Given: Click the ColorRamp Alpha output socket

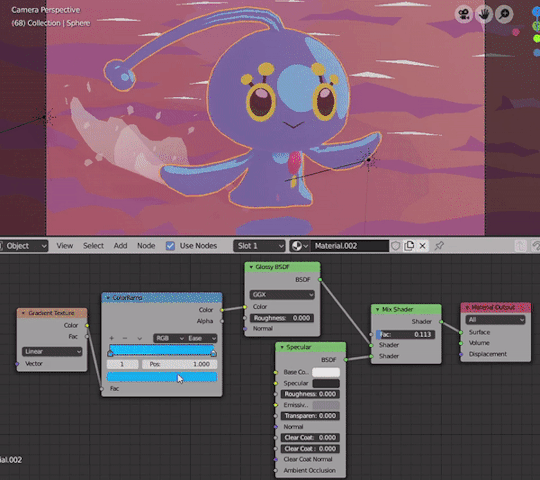Looking at the screenshot, I should pyautogui.click(x=222, y=321).
